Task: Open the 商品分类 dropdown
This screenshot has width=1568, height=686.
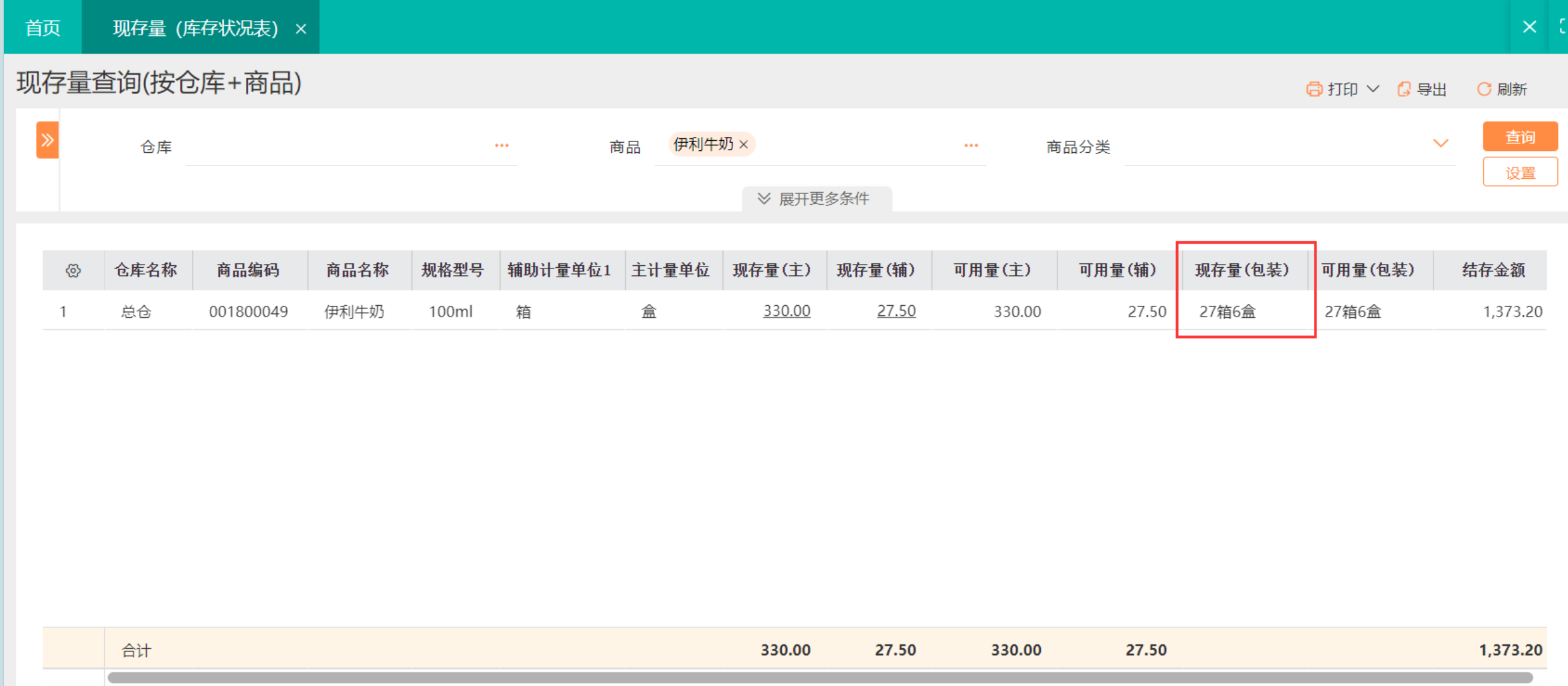Action: 1440,144
